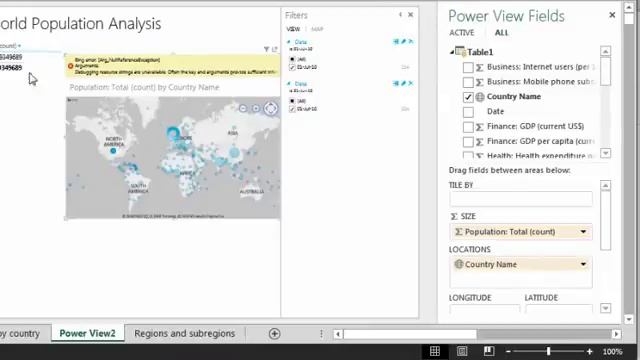Clear the second Date filter with eraser icon
This screenshot has width=640, height=360.
tap(404, 83)
